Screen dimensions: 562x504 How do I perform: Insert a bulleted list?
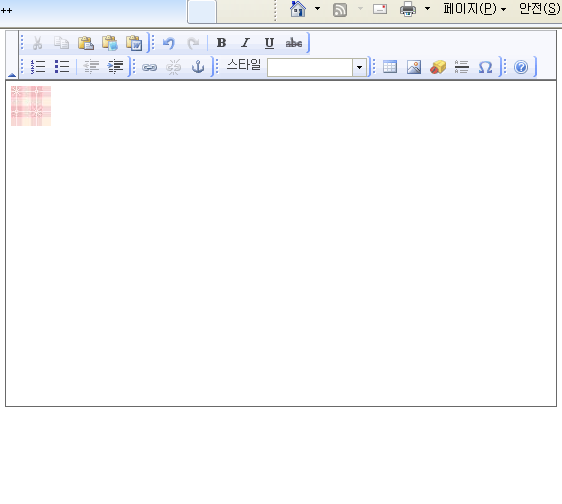click(62, 67)
